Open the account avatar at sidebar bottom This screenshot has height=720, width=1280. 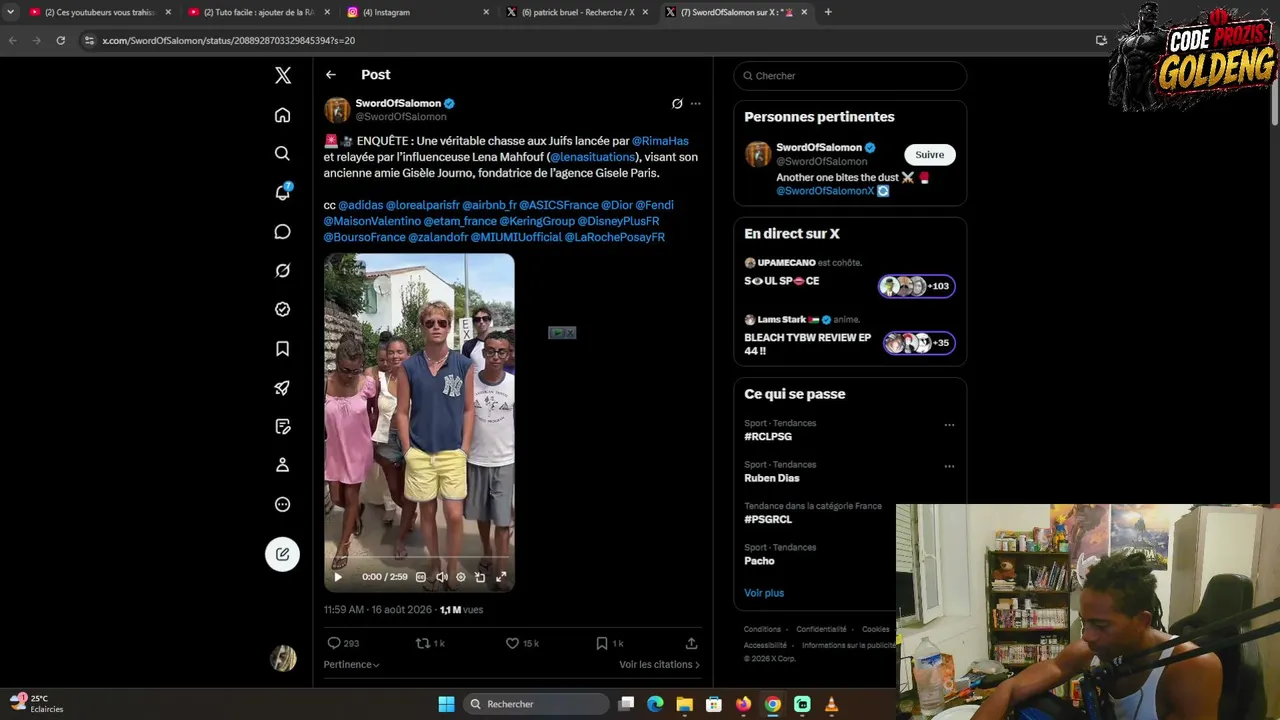[283, 658]
